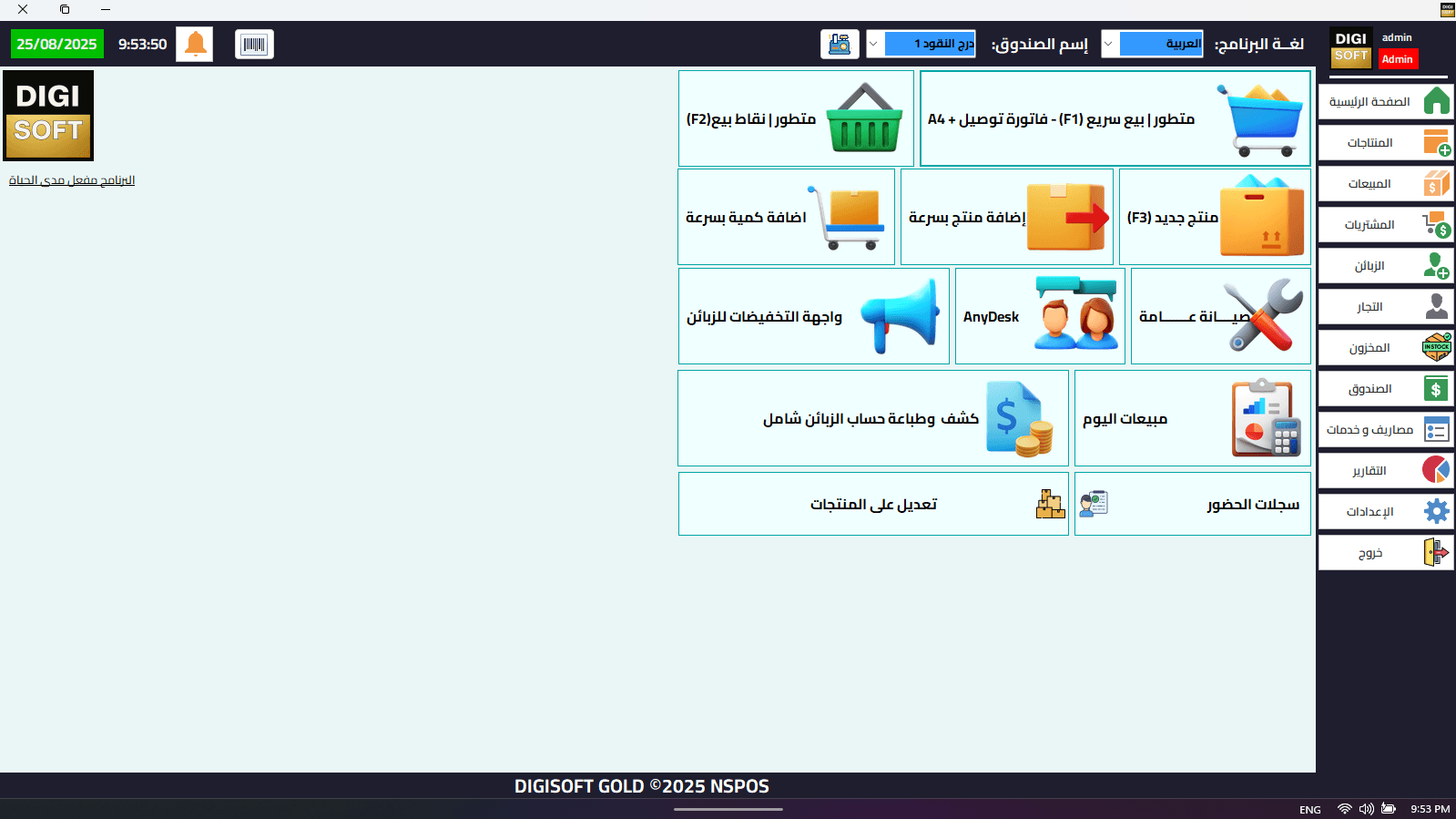Open general maintenance wrench tools tile
The width and height of the screenshot is (1456, 819).
coord(1221,316)
